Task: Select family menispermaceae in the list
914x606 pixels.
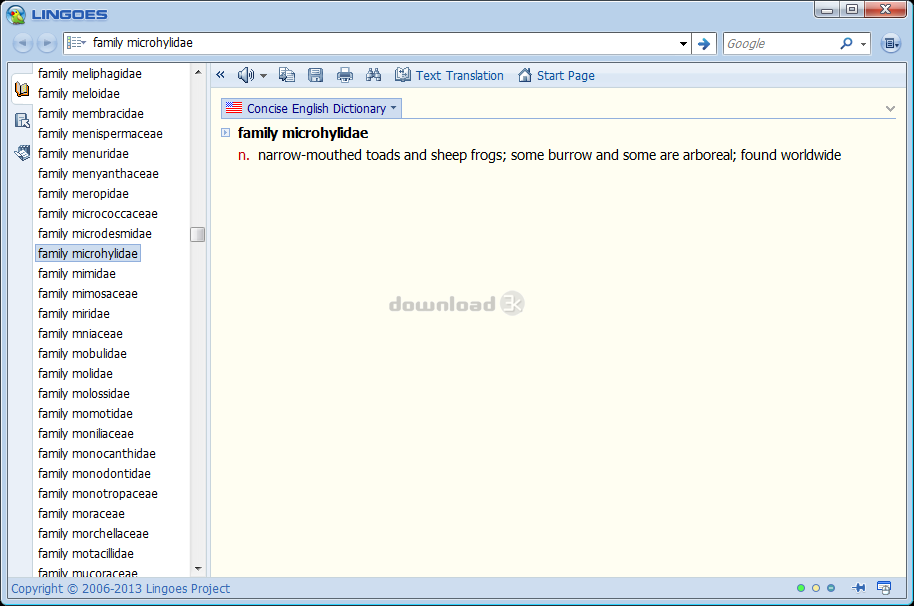Action: 100,133
